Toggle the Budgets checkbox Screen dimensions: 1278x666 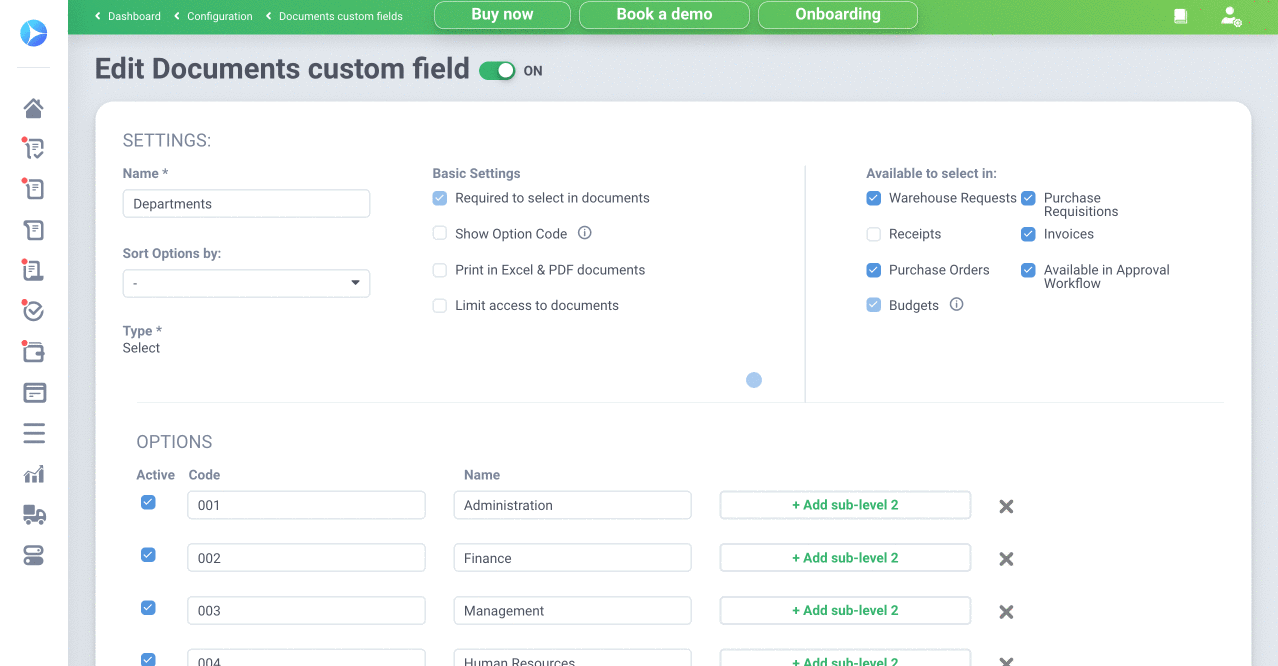point(874,305)
